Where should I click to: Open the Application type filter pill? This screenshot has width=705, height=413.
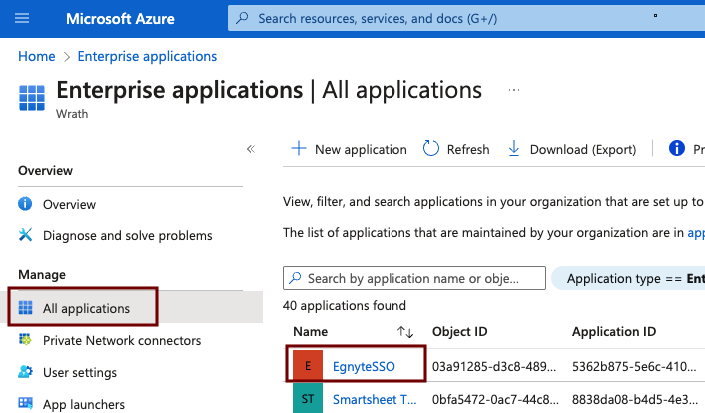(x=629, y=278)
